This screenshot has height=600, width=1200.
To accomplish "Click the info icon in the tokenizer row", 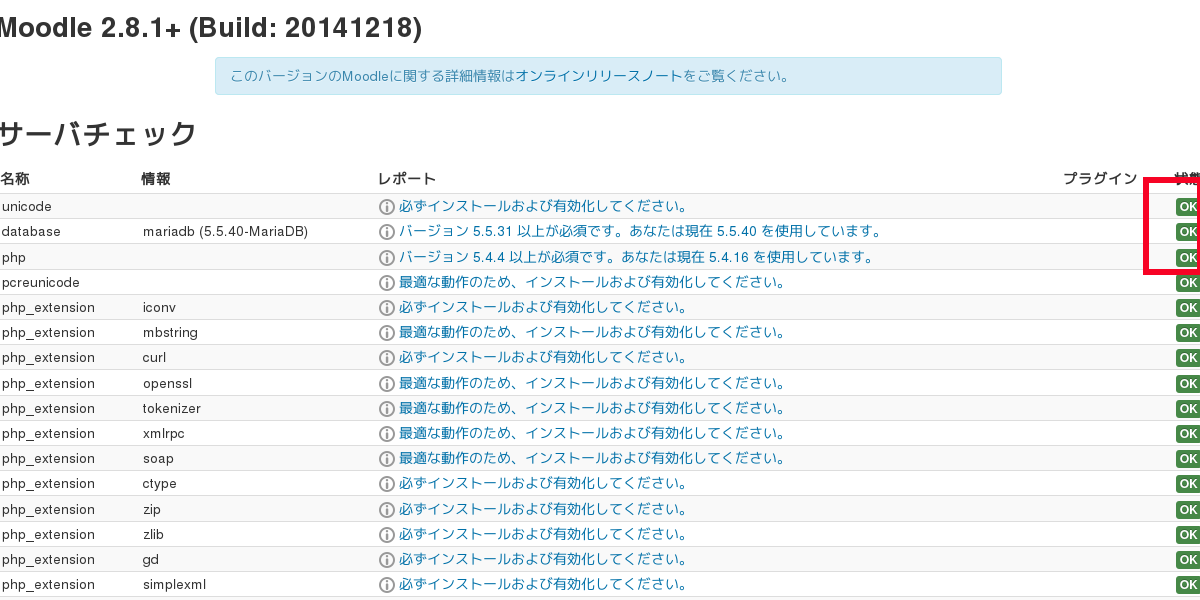I will (x=387, y=409).
